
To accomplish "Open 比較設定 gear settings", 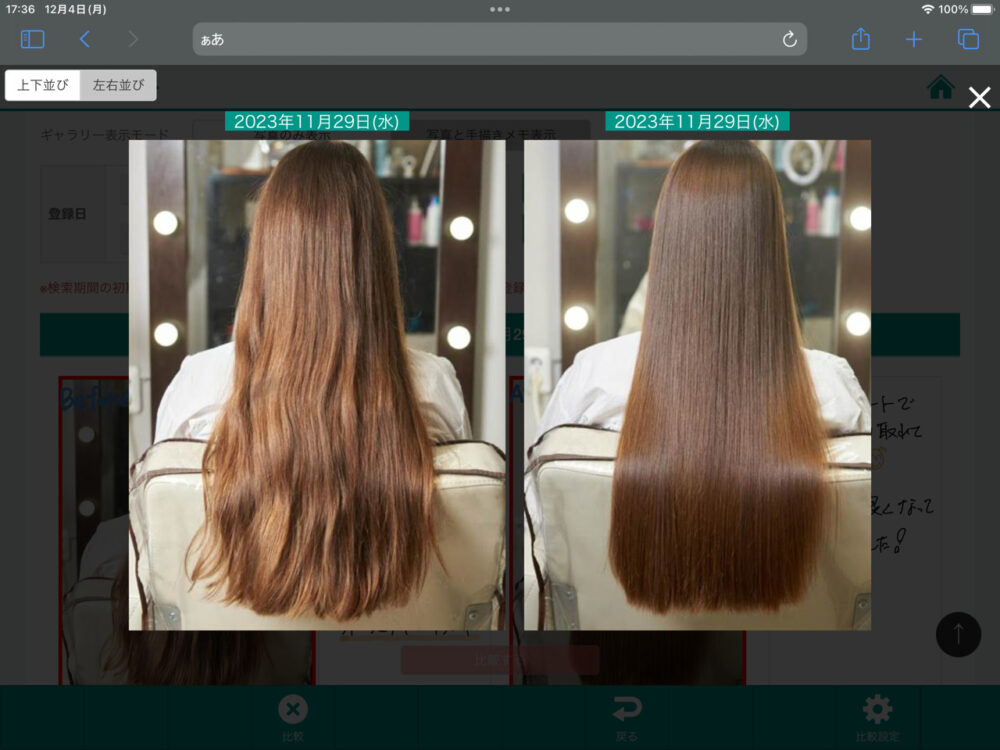I will 877,717.
